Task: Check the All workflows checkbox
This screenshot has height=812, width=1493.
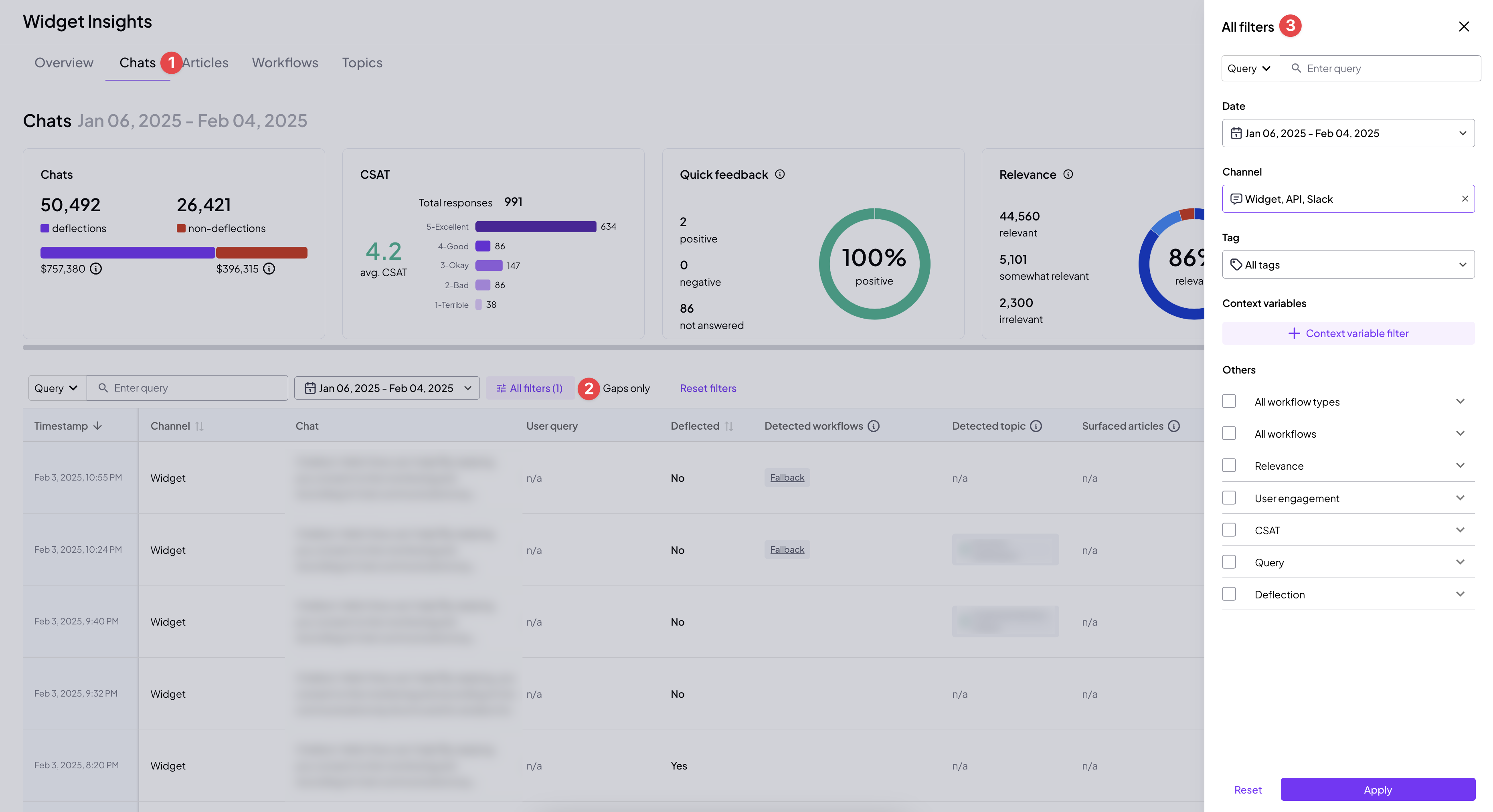Action: (x=1229, y=433)
